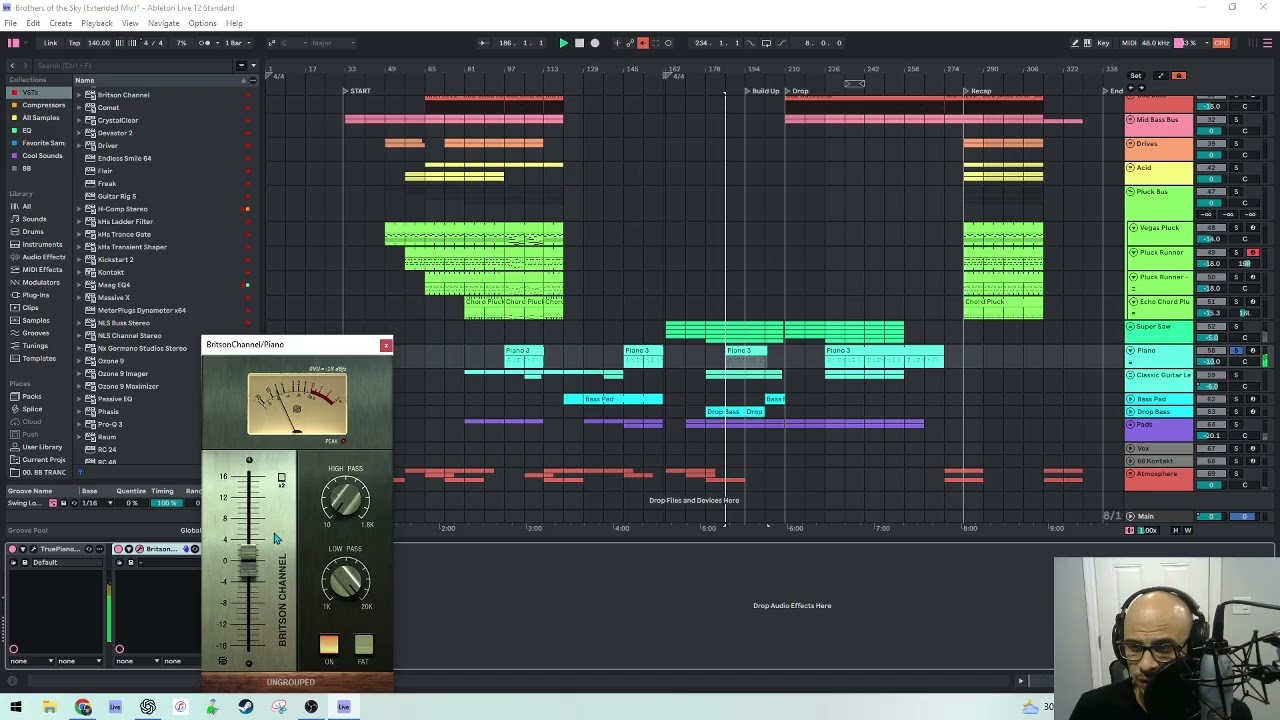Stop playback in the transport bar
Image resolution: width=1280 pixels, height=720 pixels.
click(x=579, y=43)
